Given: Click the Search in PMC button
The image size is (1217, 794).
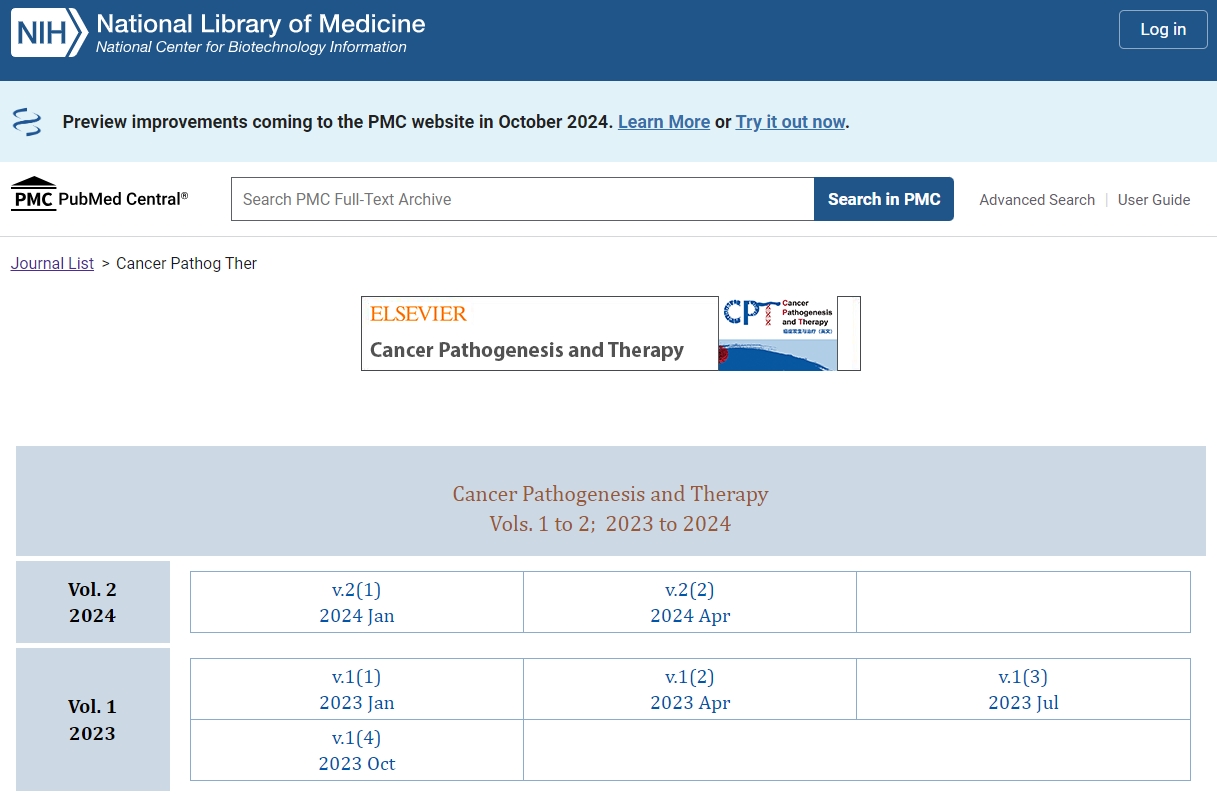Looking at the screenshot, I should point(883,199).
